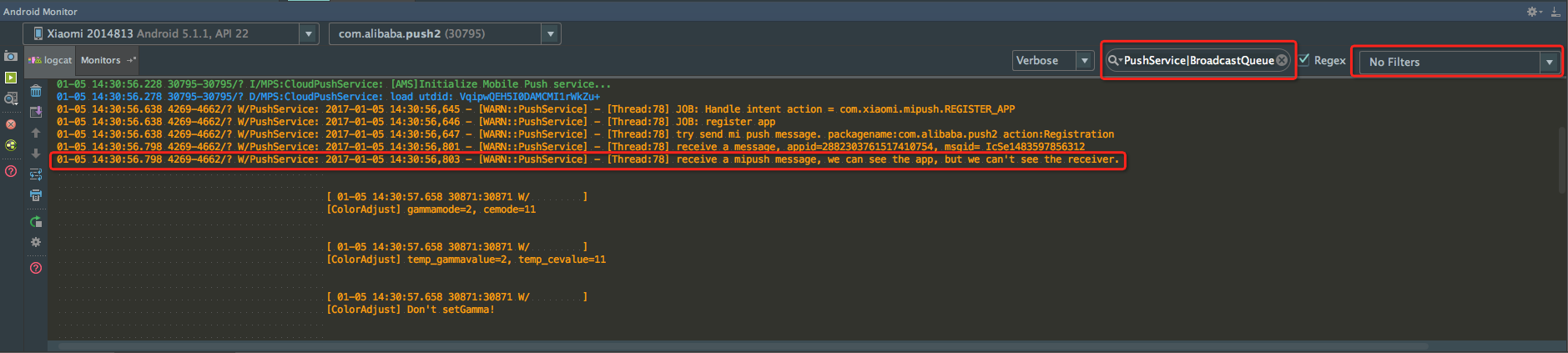Image resolution: width=1568 pixels, height=353 pixels.
Task: Click the screen capture camera icon
Action: 11,56
